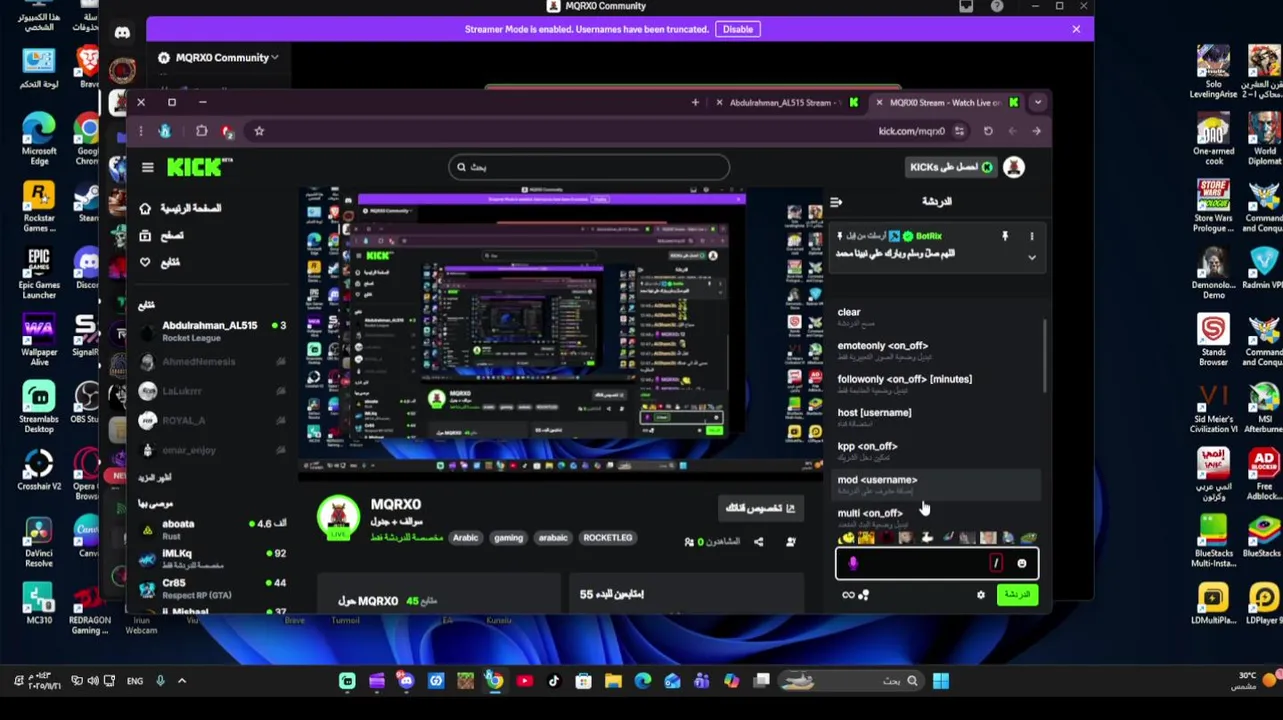This screenshot has width=1283, height=720.
Task: Dismiss the Discord Streamer Mode banner
Action: pos(1076,29)
